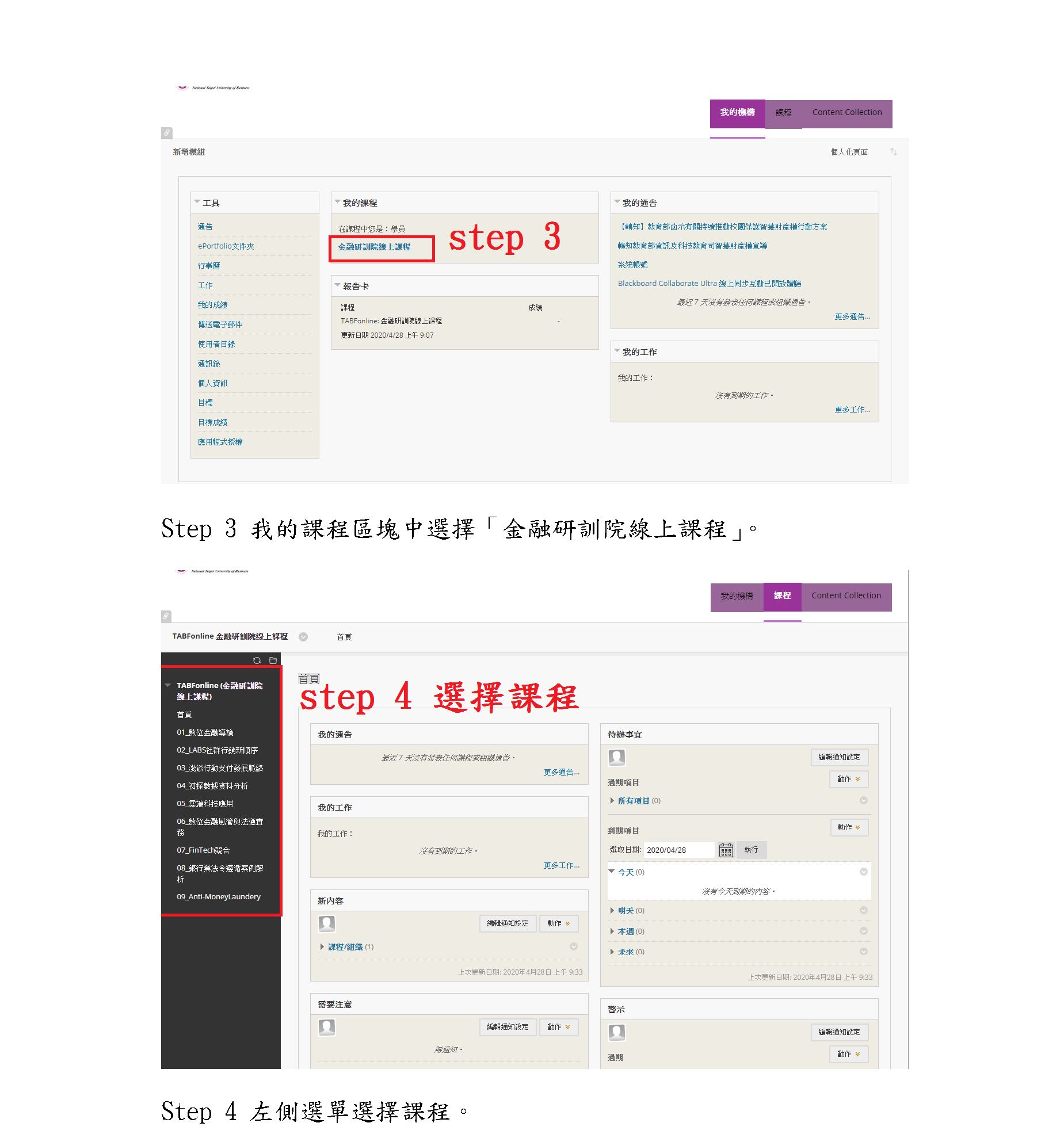
Task: Open the round chevron menu on the 課程/組織 row
Action: (573, 946)
